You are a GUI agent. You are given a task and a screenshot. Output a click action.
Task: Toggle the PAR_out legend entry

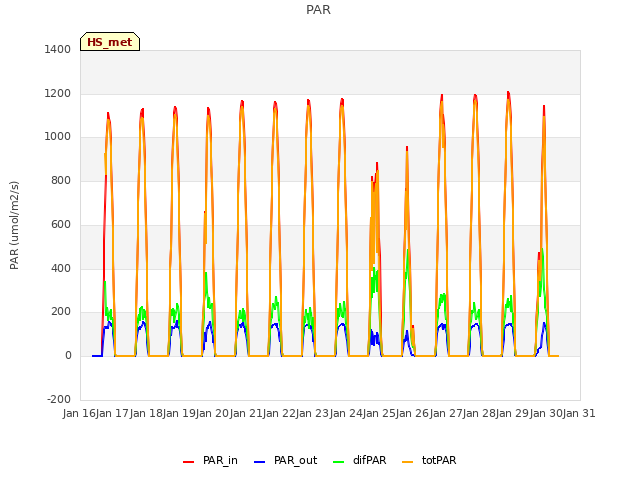click(x=285, y=460)
